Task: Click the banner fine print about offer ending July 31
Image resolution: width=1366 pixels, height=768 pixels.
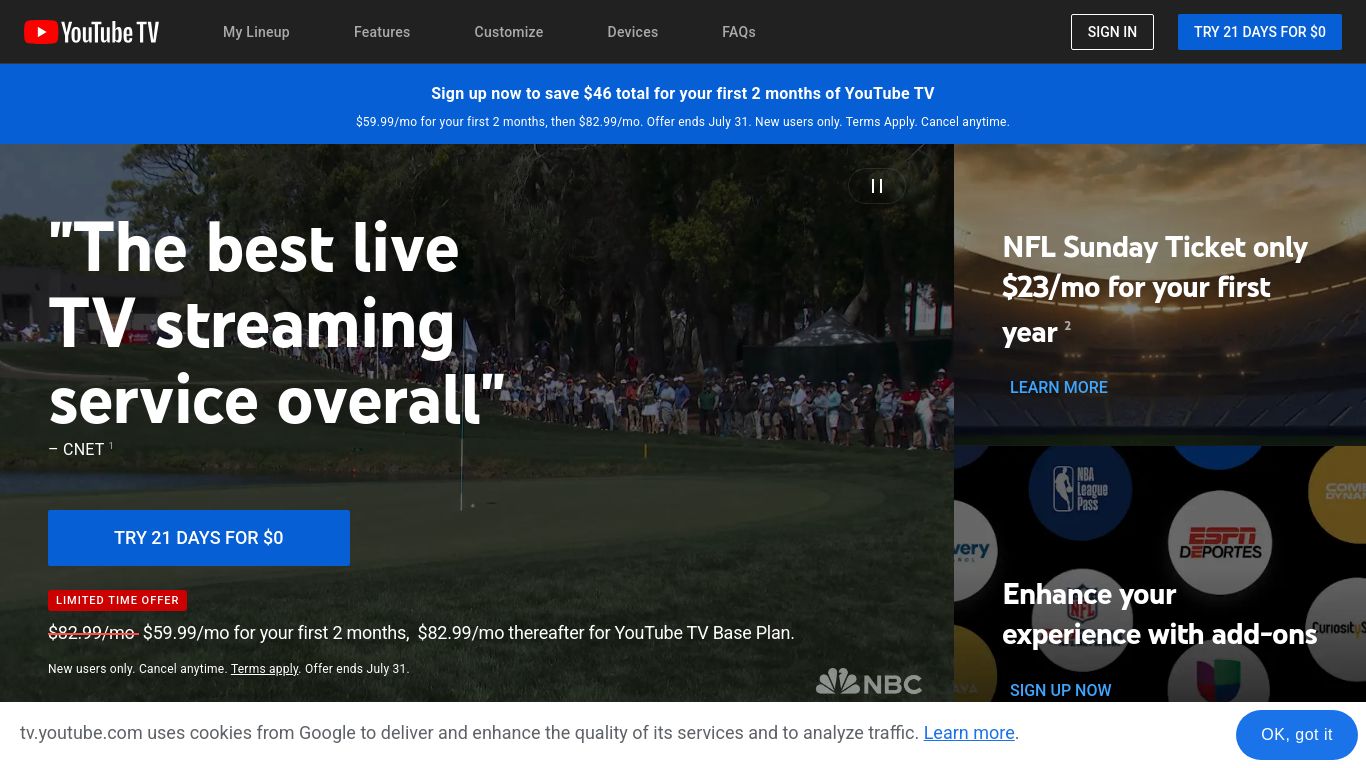Action: click(683, 122)
